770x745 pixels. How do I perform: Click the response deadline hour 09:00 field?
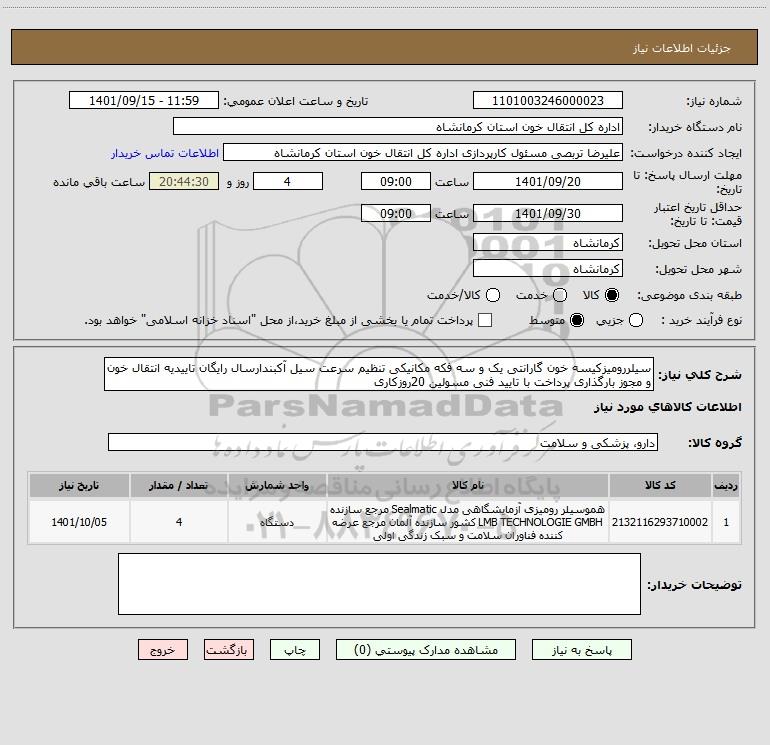396,181
